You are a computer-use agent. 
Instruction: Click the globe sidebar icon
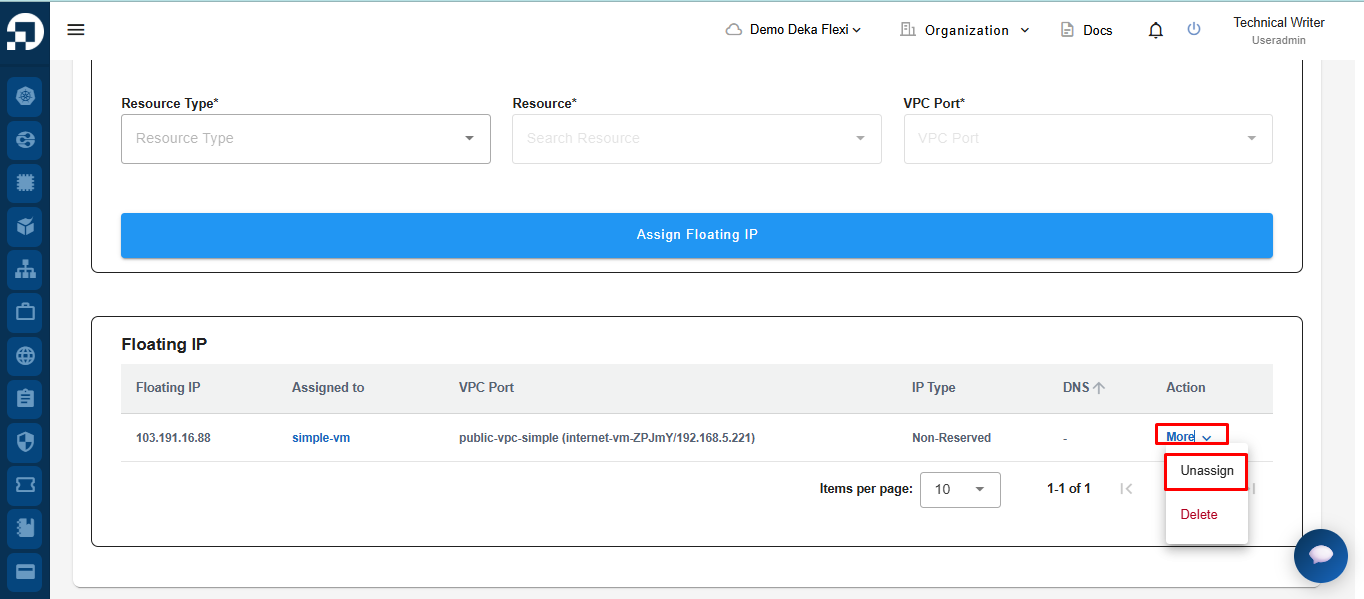coord(25,355)
